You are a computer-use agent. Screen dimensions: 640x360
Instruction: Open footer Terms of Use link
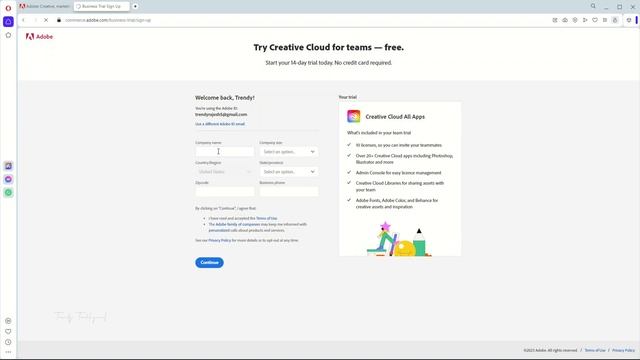(595, 350)
